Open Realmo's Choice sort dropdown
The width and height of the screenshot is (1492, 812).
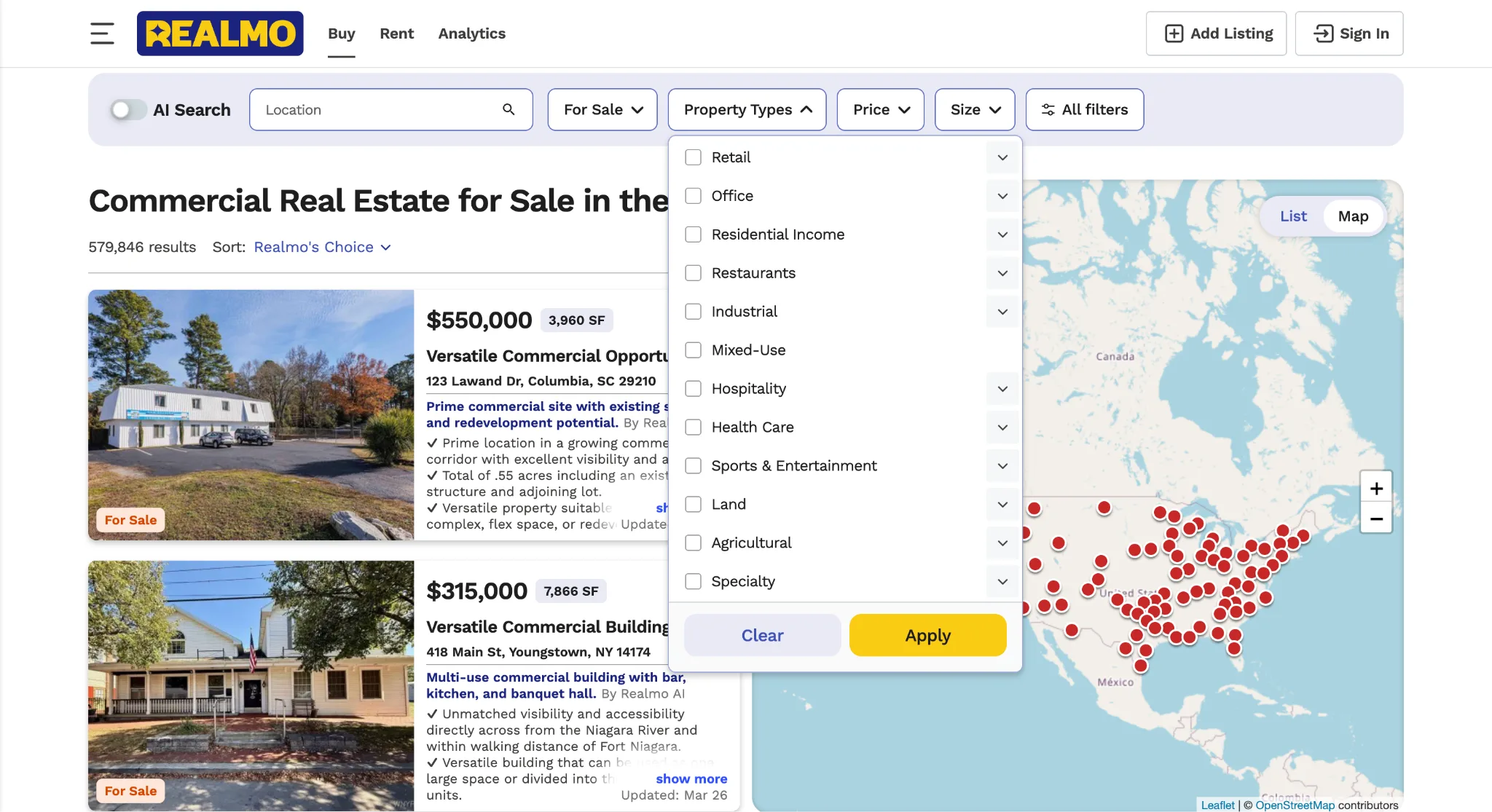point(322,247)
